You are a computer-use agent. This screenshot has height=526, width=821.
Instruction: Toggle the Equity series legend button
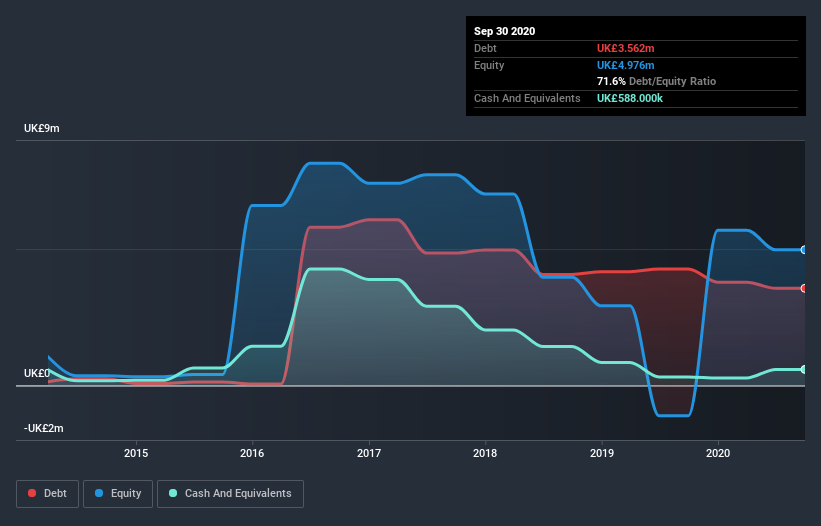point(118,494)
